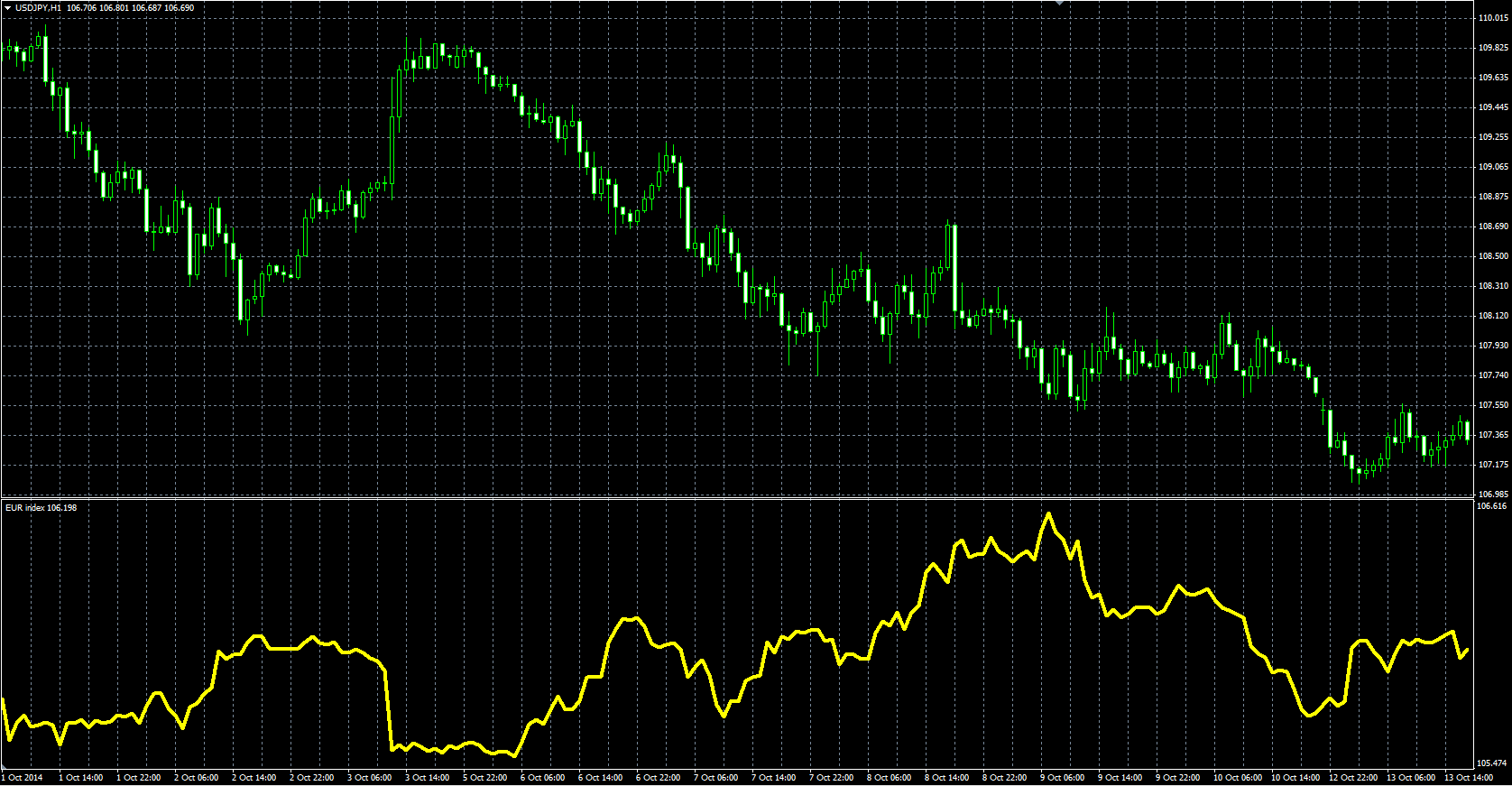Click the 108.310 price scale label
1512x786 pixels.
pyautogui.click(x=1493, y=286)
